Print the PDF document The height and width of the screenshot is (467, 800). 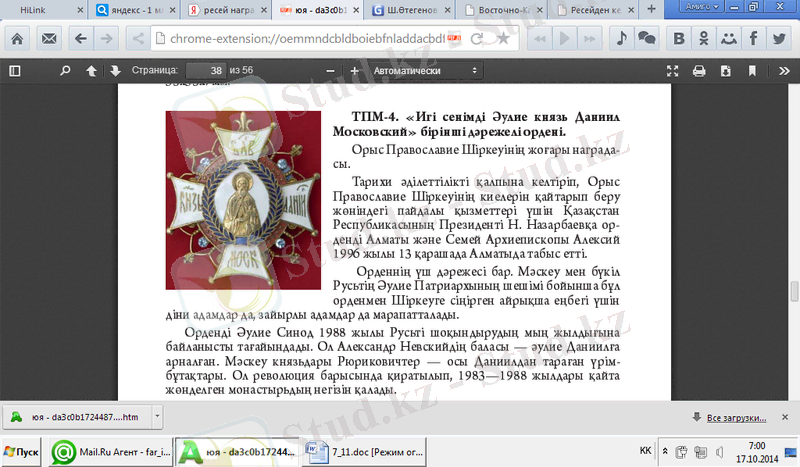(699, 71)
